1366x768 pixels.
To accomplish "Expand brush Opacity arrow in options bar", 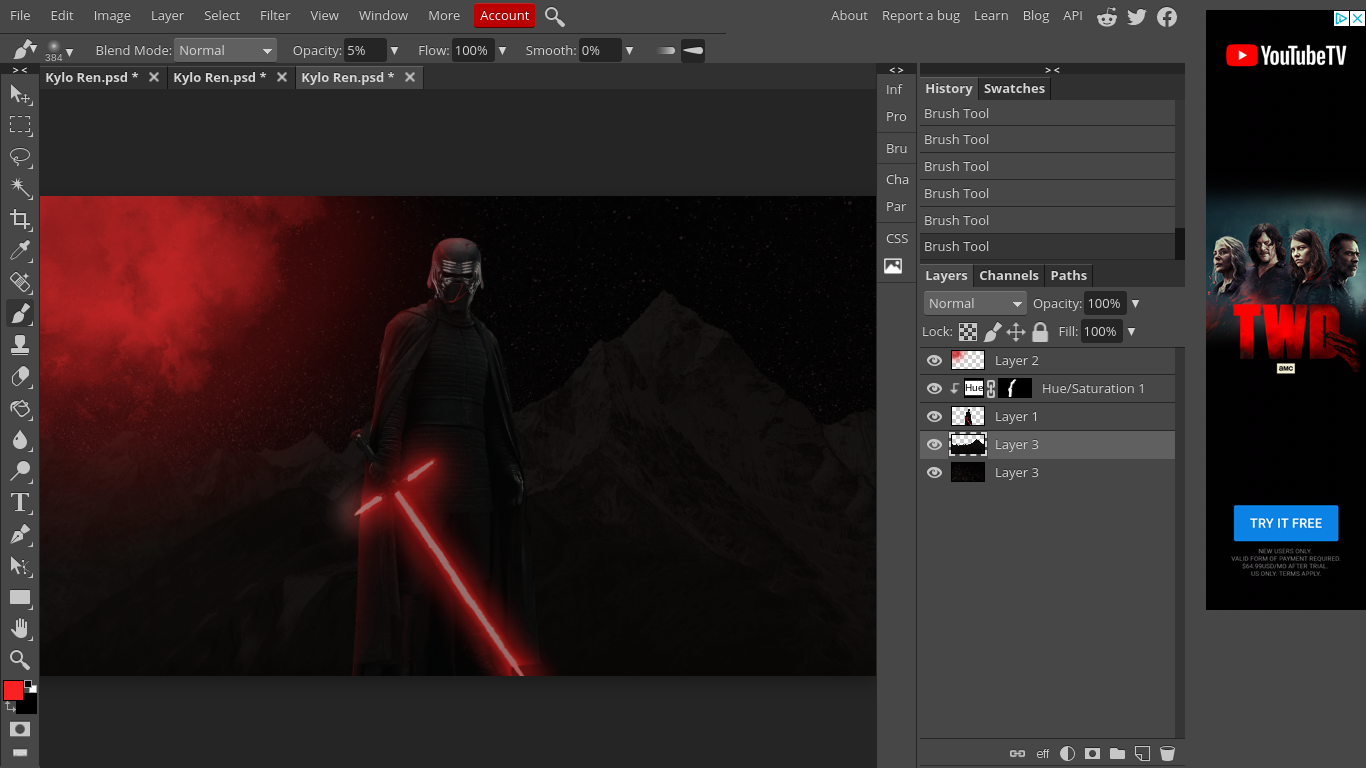I will click(x=394, y=50).
